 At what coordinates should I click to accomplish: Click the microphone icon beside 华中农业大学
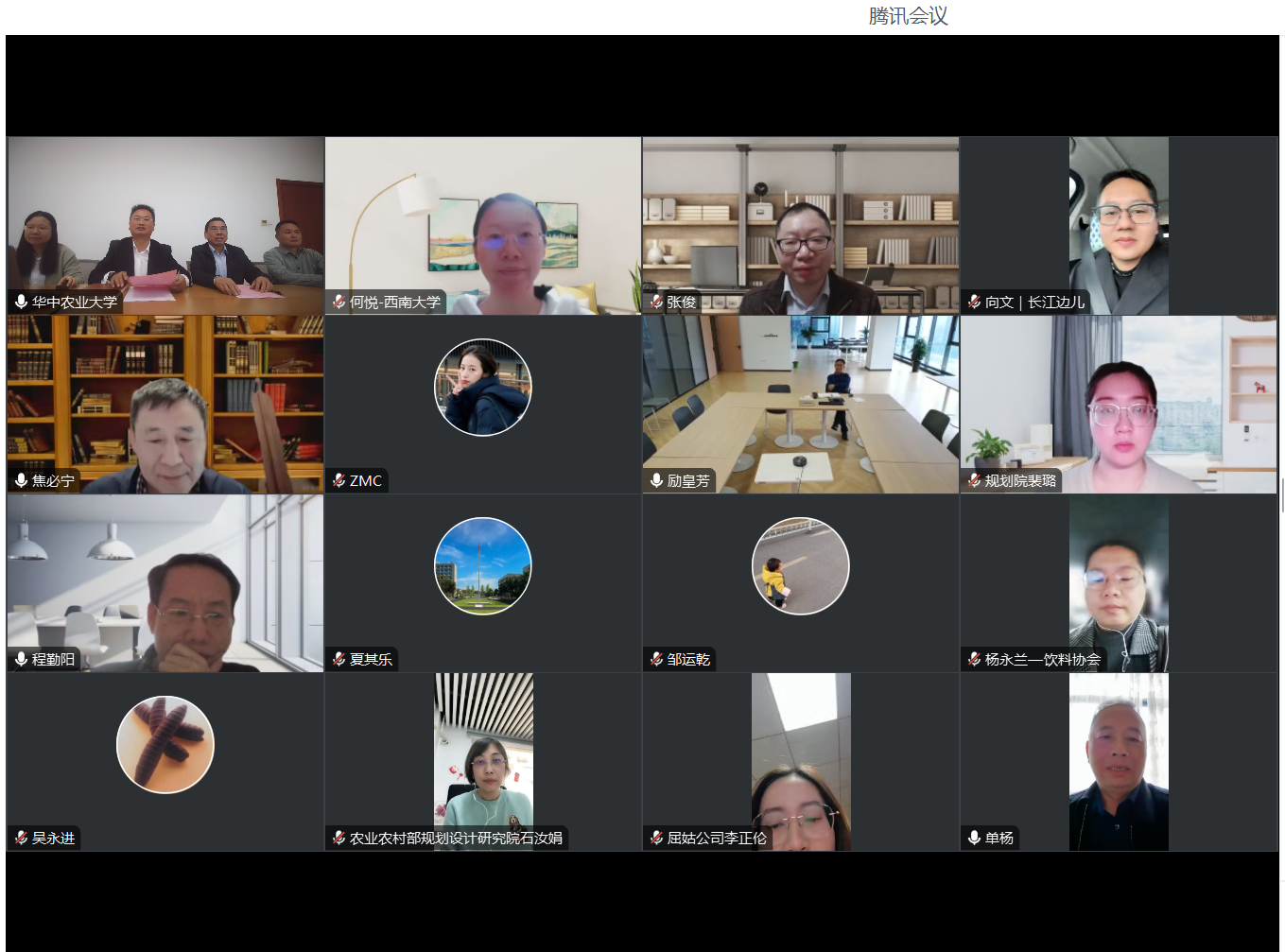[x=21, y=303]
